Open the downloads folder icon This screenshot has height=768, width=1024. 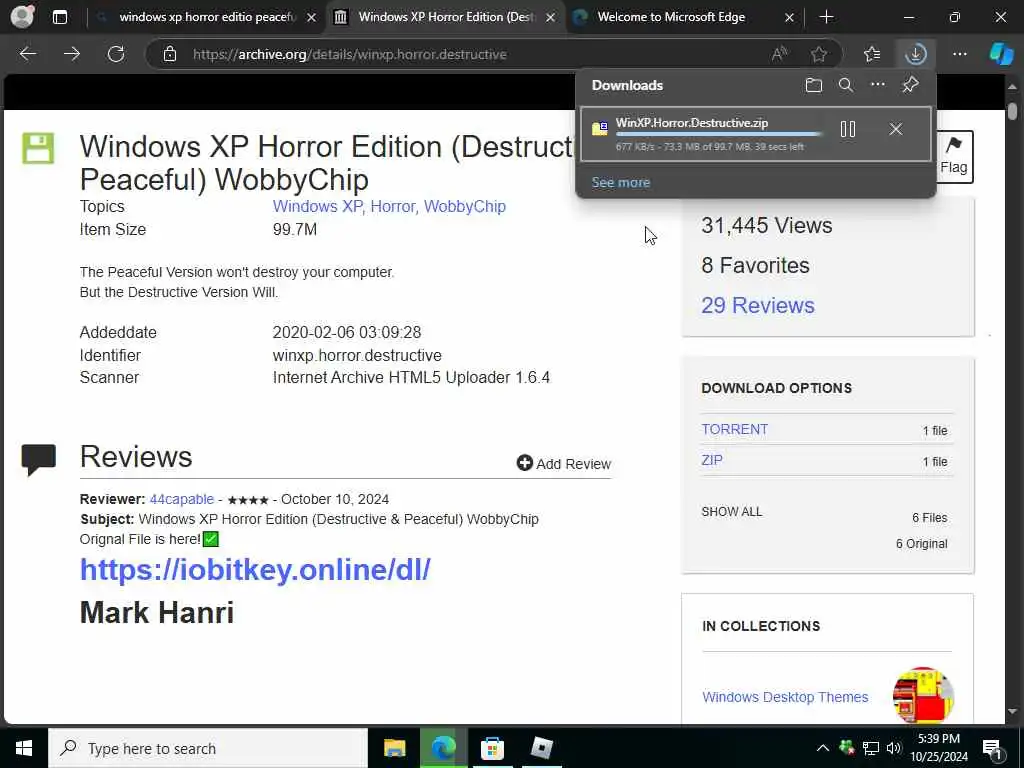point(814,85)
